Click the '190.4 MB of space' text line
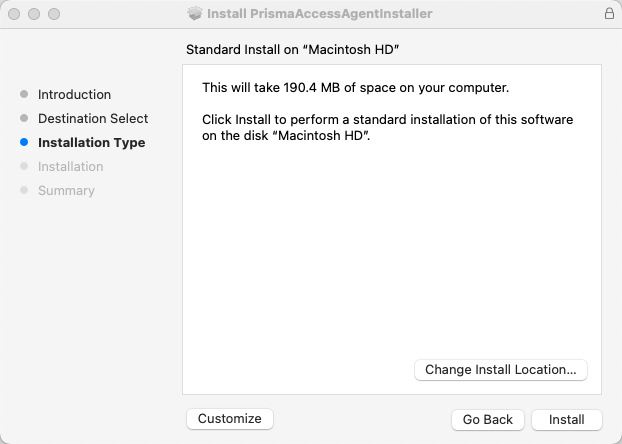This screenshot has width=622, height=444. (x=355, y=87)
